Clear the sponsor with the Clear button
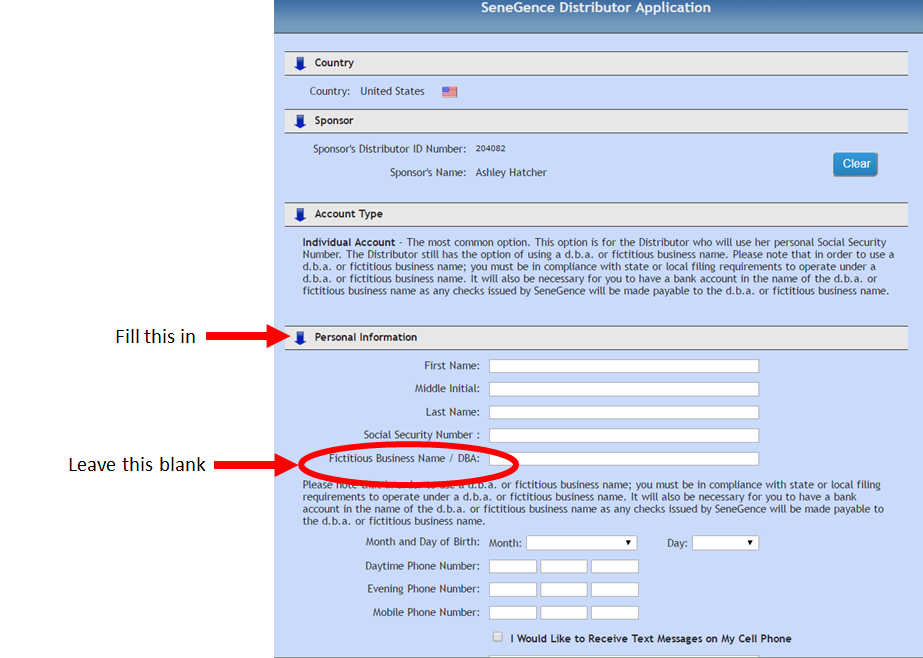923x658 pixels. click(x=855, y=164)
